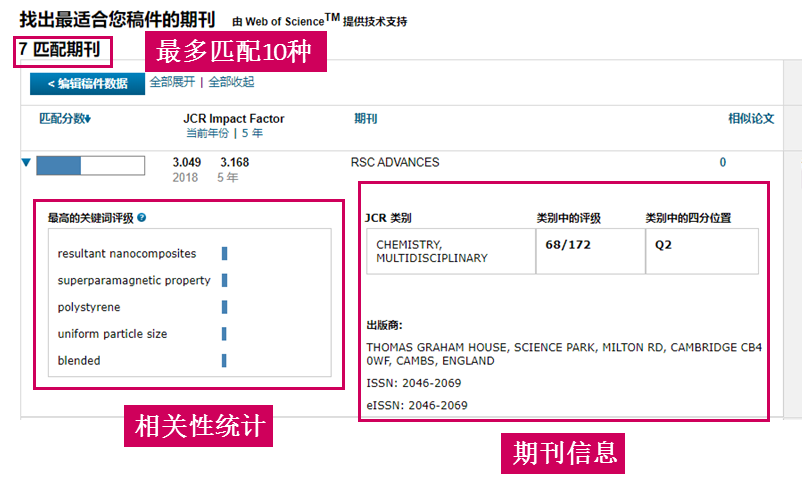
Task: Sort by 期刊 column header
Action: [x=366, y=119]
